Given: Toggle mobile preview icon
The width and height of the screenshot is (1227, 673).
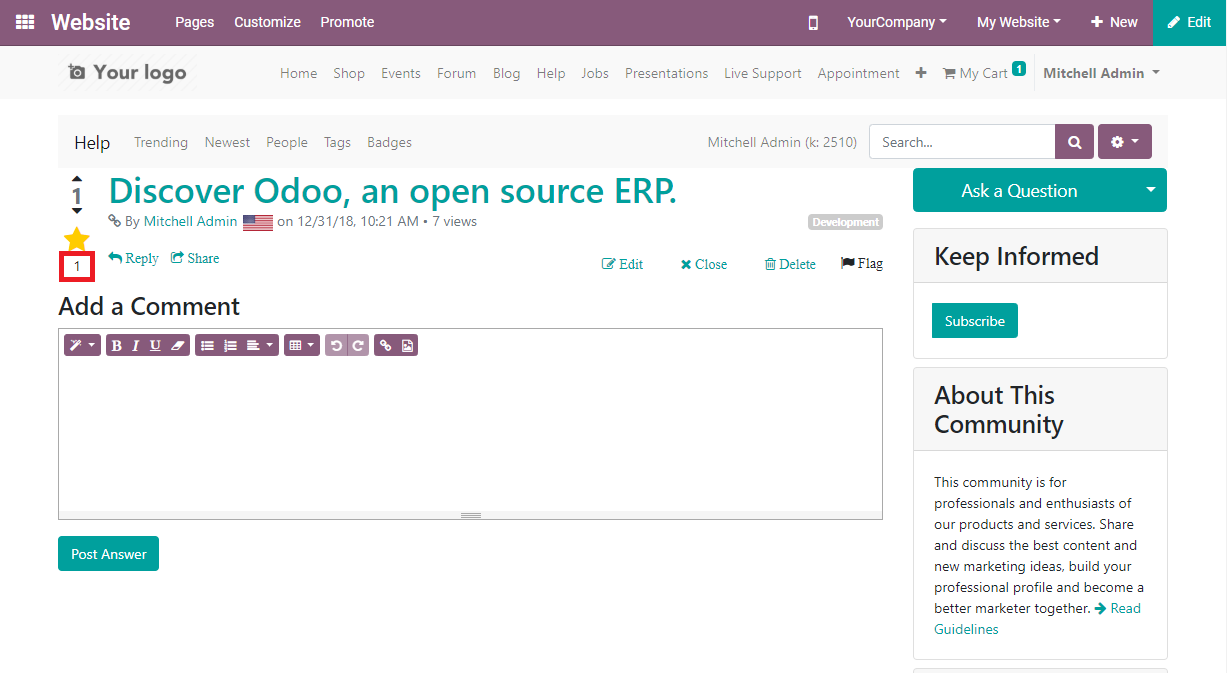Looking at the screenshot, I should [x=813, y=22].
